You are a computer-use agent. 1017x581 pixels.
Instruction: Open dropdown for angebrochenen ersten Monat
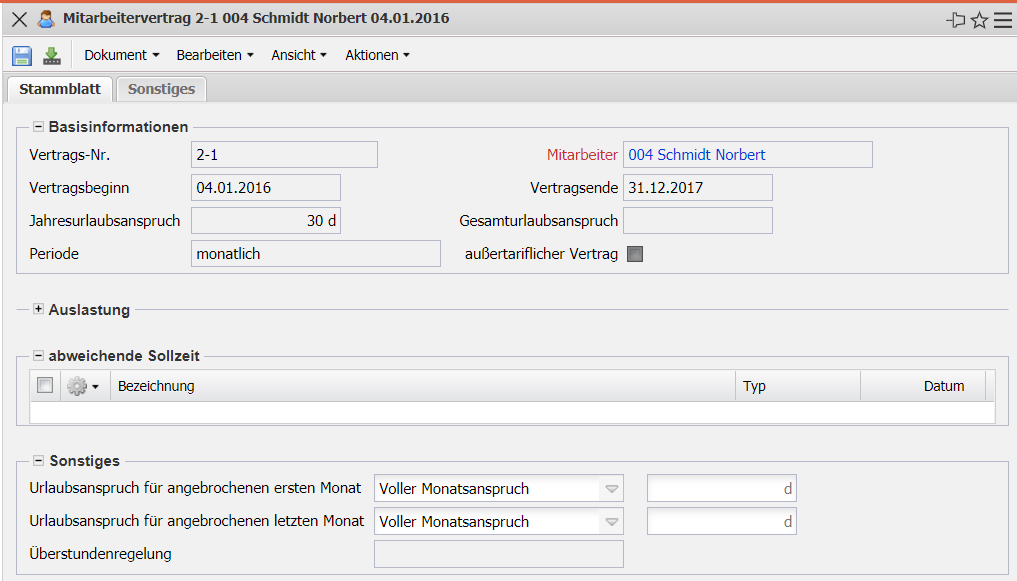point(612,489)
